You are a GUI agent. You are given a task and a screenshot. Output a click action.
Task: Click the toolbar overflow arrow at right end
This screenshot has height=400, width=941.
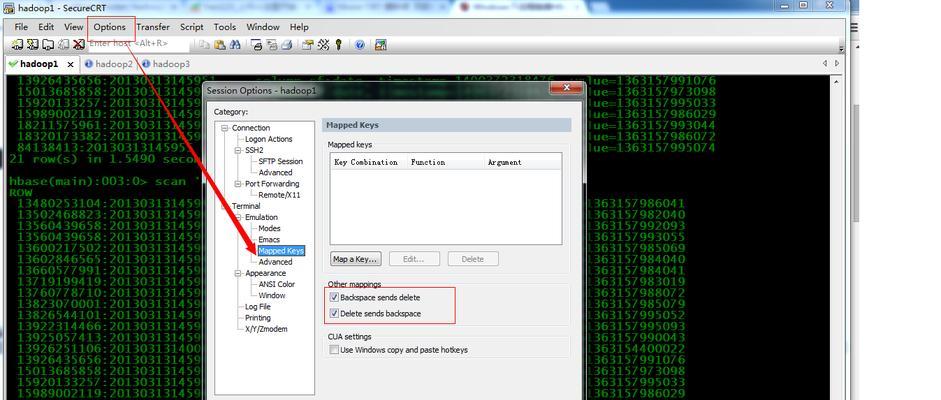pos(841,48)
